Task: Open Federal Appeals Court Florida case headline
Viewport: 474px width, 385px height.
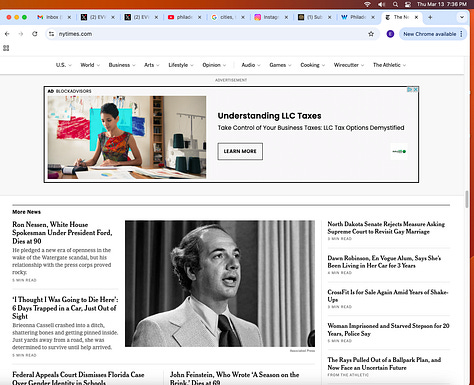Action: [x=78, y=378]
